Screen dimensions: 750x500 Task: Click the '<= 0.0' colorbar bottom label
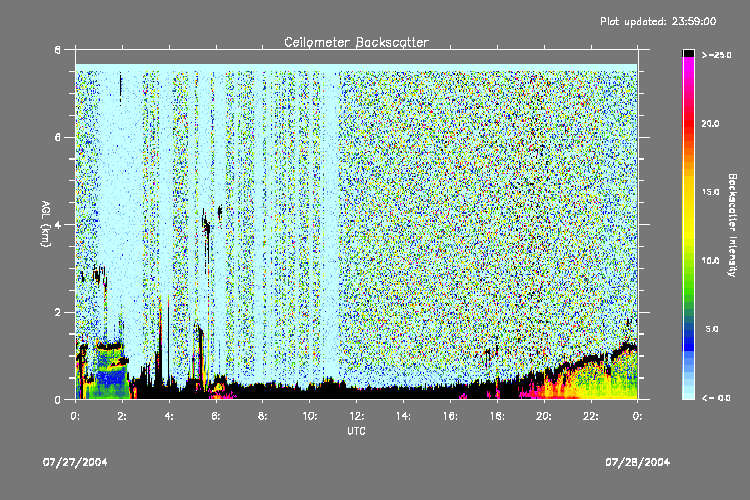click(717, 398)
